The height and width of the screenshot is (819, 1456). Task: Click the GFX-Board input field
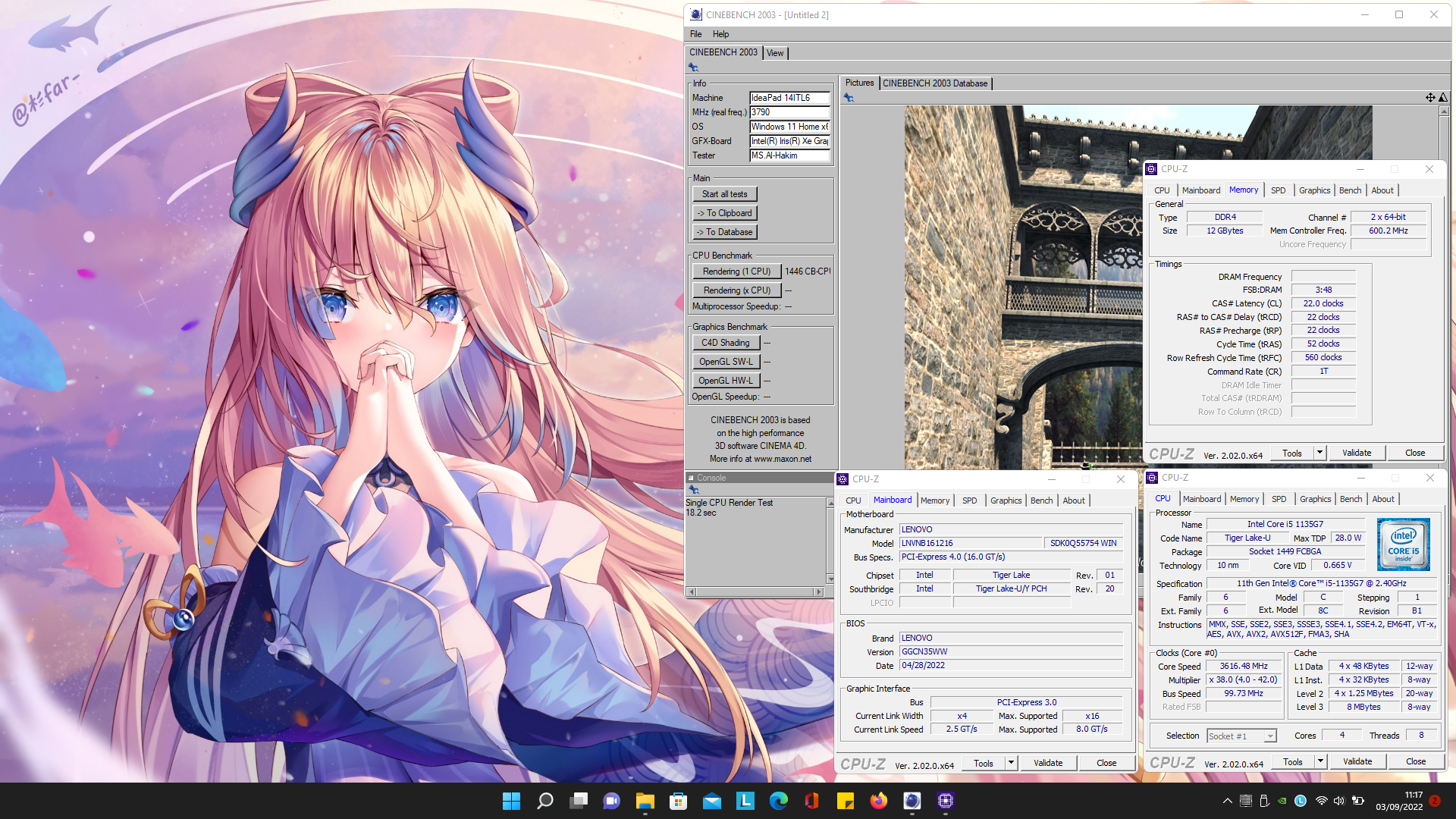click(789, 141)
